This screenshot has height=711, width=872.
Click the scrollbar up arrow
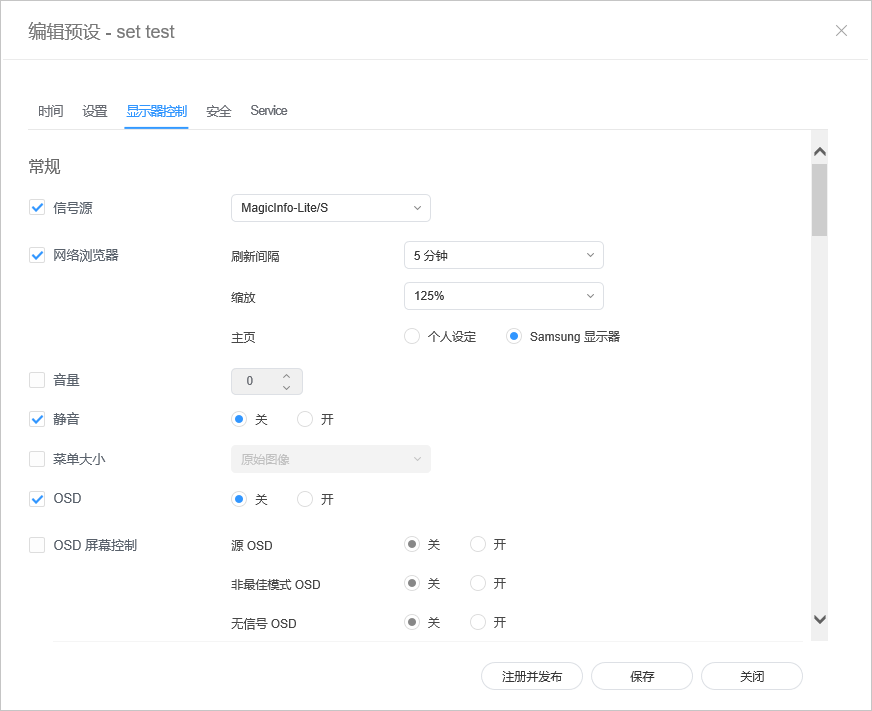click(x=820, y=152)
